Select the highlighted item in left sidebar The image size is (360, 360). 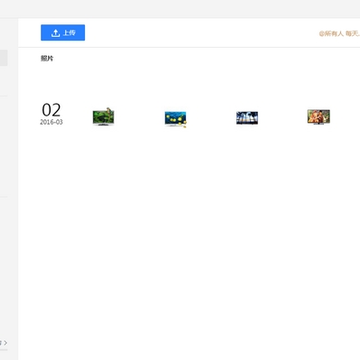pos(4,58)
